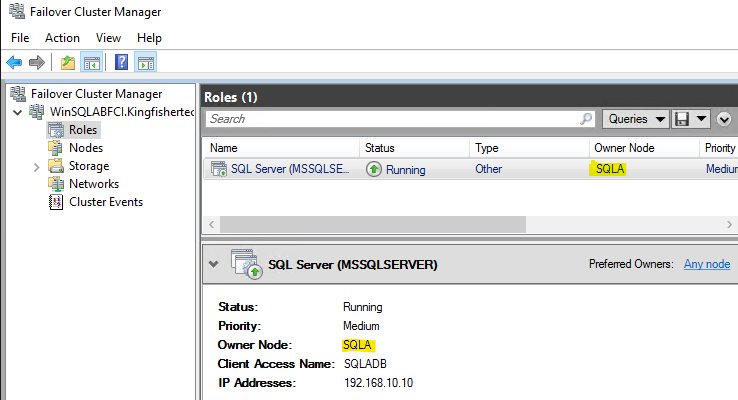Open the save query dropdown arrow
The height and width of the screenshot is (400, 738).
click(x=701, y=119)
